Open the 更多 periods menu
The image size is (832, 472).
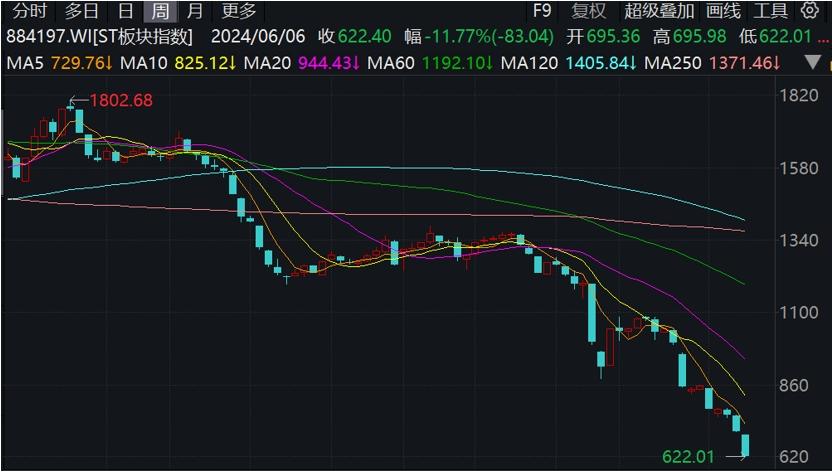(x=238, y=11)
